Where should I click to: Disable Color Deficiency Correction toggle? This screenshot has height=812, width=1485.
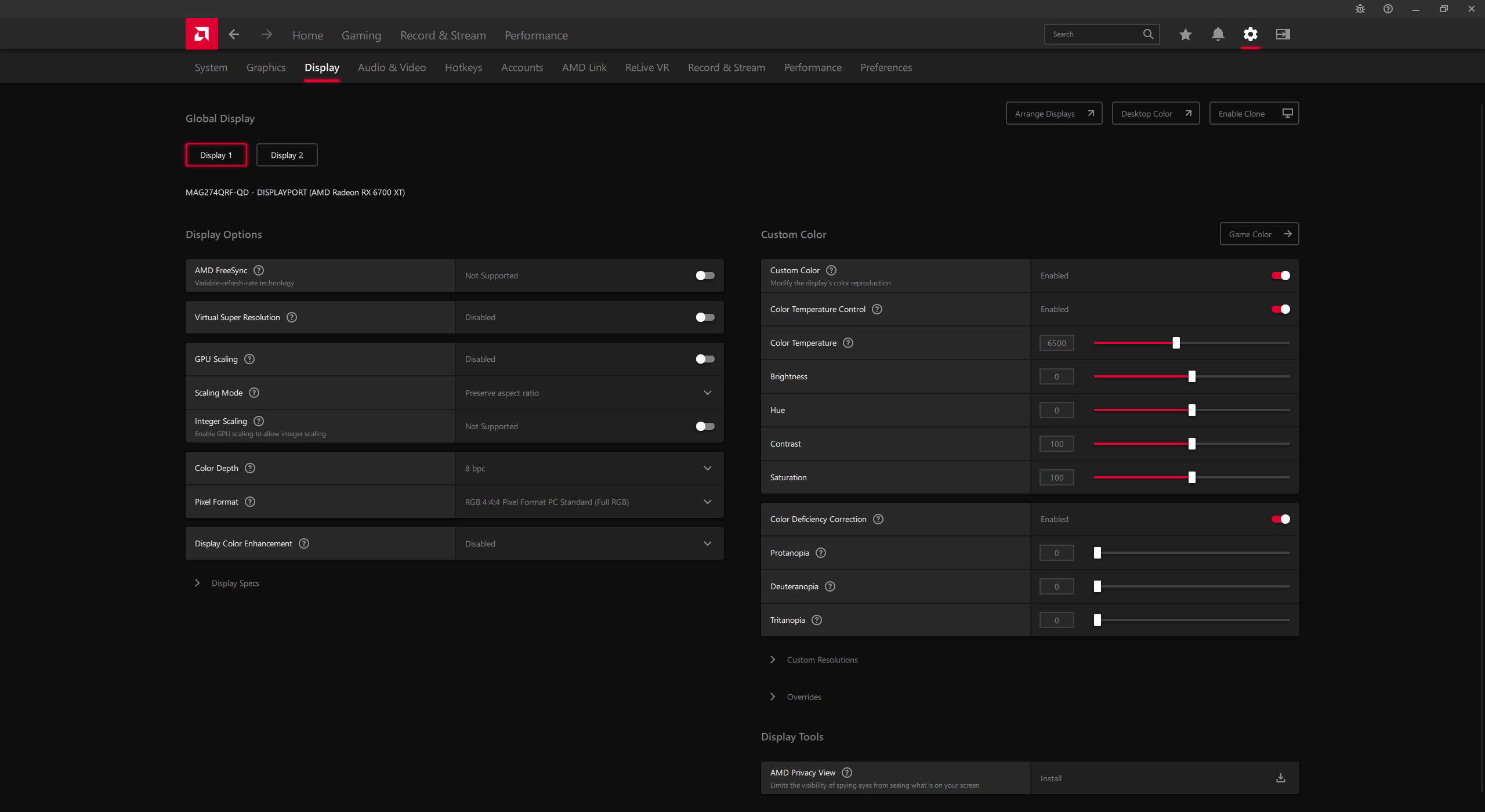tap(1280, 519)
